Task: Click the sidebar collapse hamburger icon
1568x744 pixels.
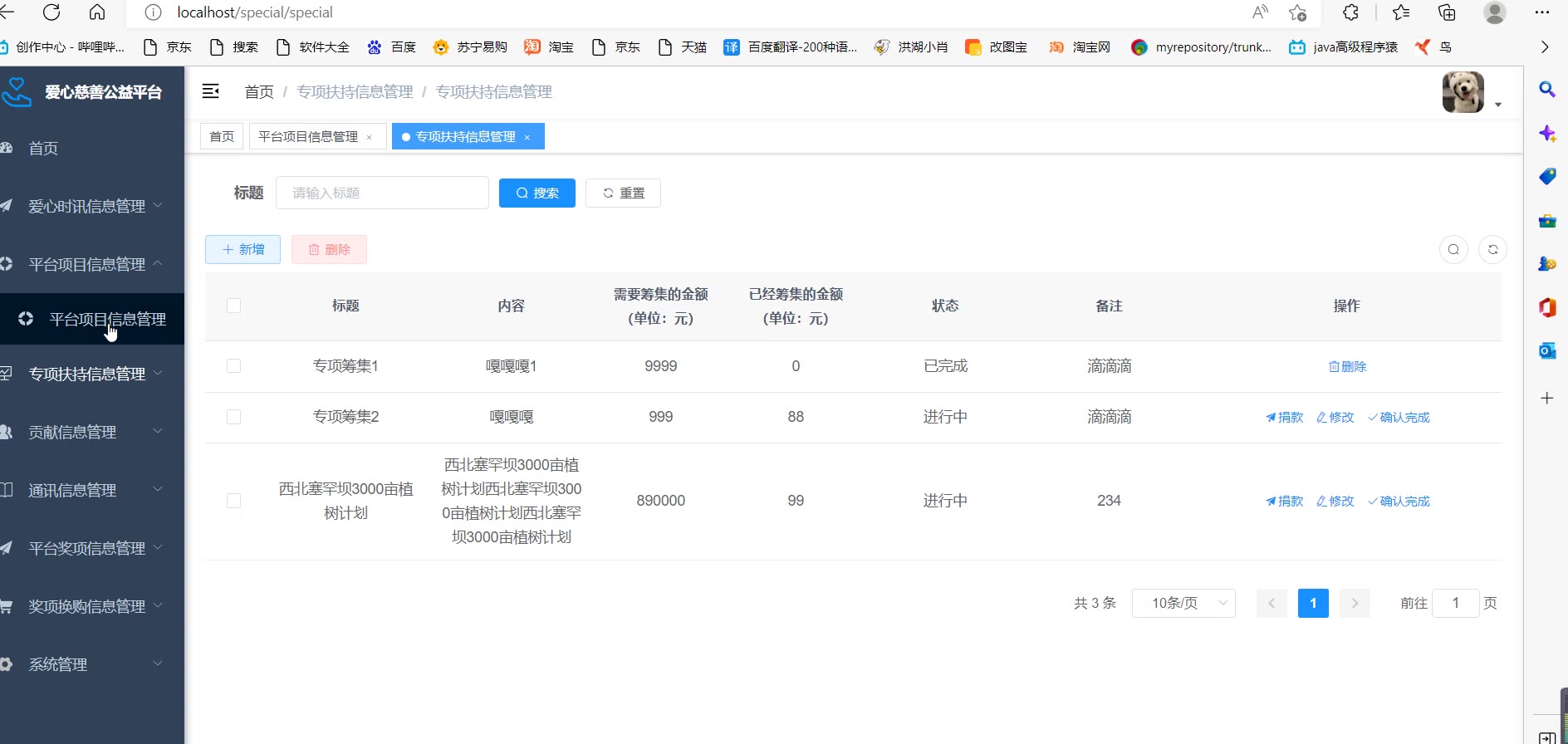Action: point(211,91)
